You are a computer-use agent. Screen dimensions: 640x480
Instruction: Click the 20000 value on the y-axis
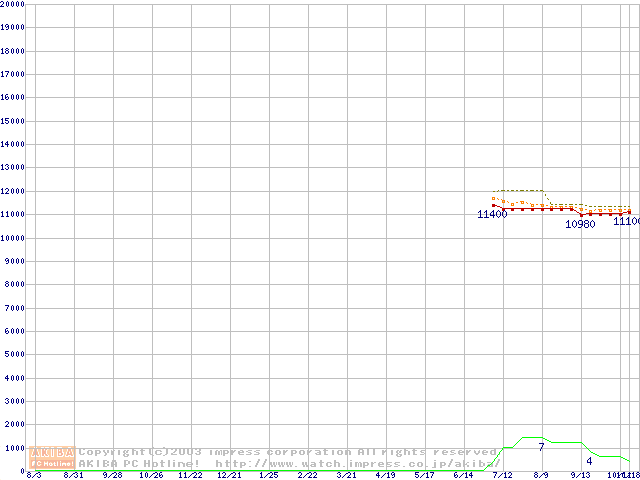13,4
